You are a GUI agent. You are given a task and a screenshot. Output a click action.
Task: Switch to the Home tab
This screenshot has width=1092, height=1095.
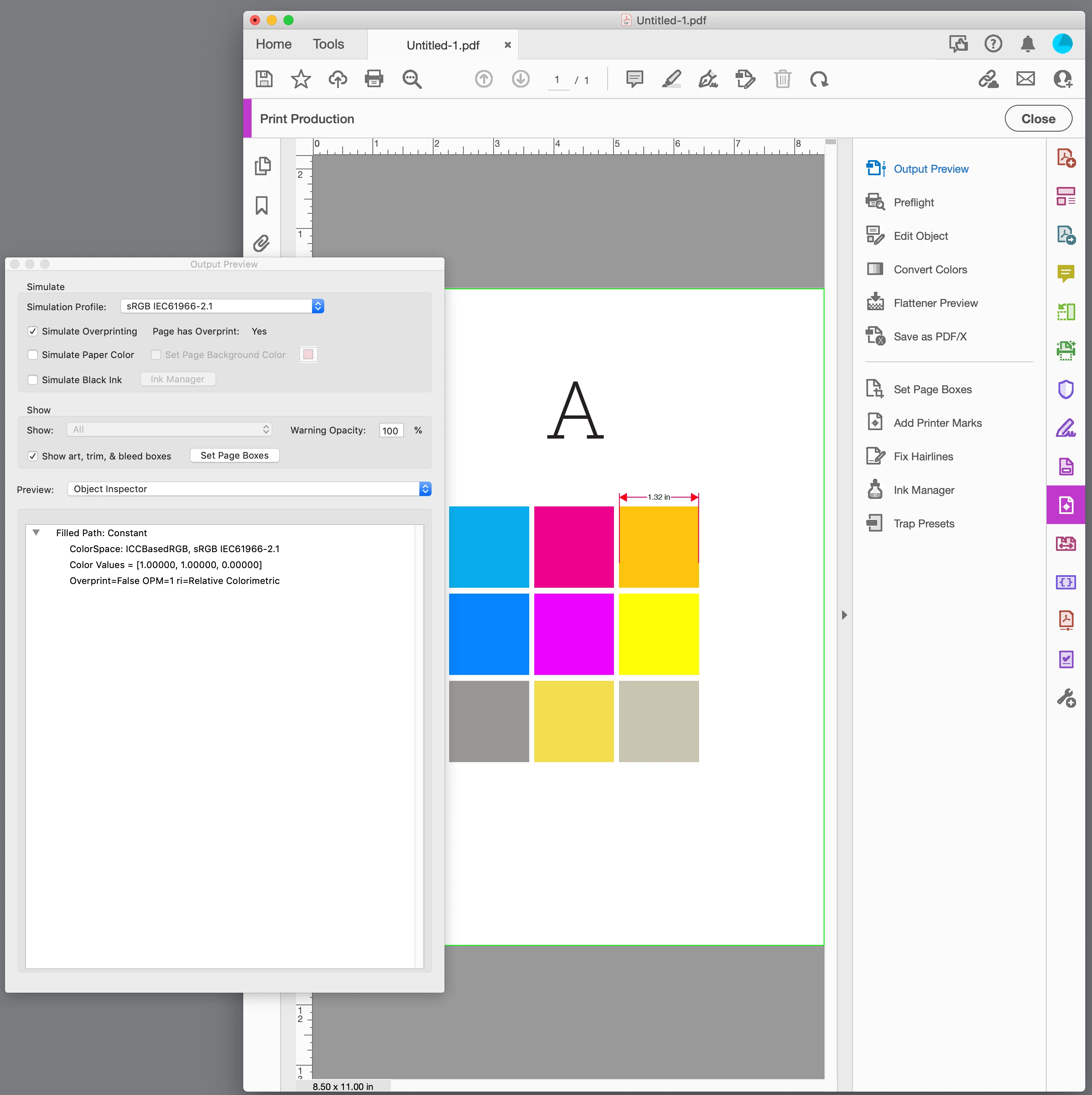pos(273,44)
